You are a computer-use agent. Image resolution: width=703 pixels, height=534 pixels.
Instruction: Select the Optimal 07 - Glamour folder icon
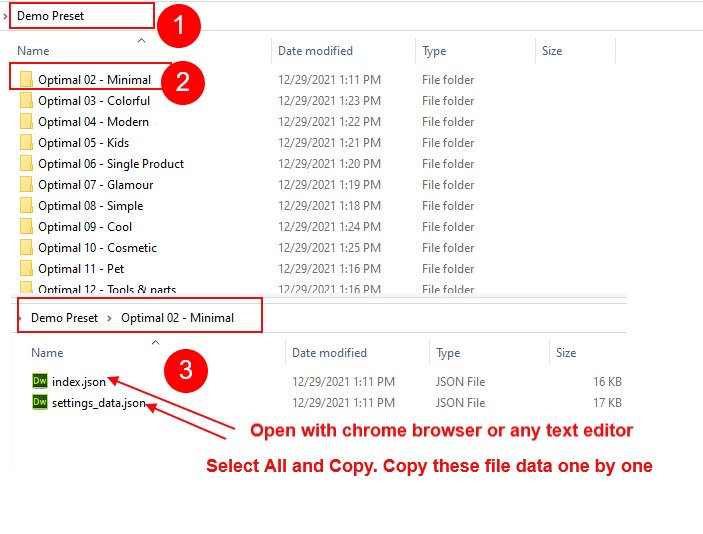tap(26, 185)
